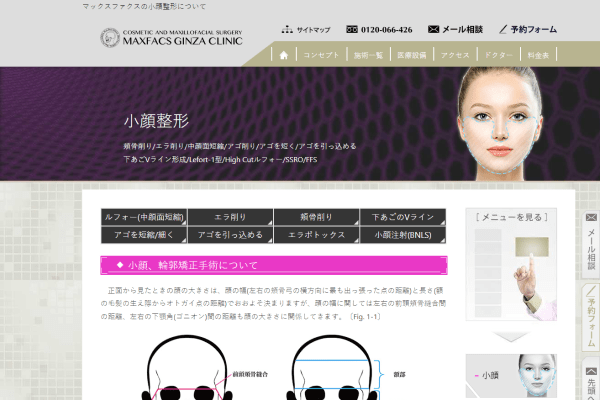Click the マックスファクスの小顔整形について top text

pos(144,7)
